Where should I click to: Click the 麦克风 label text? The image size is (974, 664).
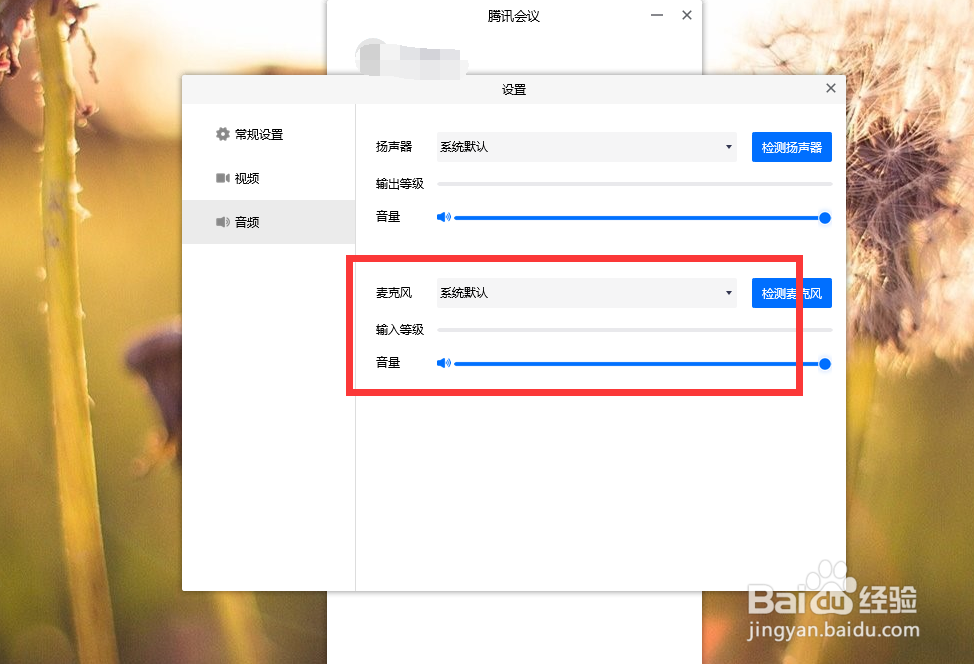coord(394,293)
